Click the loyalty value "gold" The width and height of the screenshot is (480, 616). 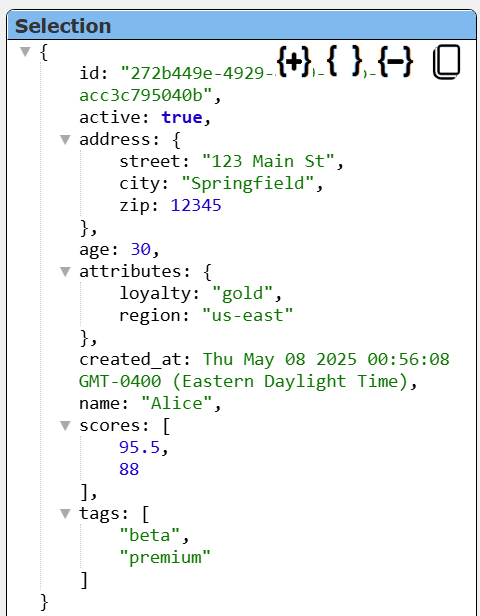(242, 293)
